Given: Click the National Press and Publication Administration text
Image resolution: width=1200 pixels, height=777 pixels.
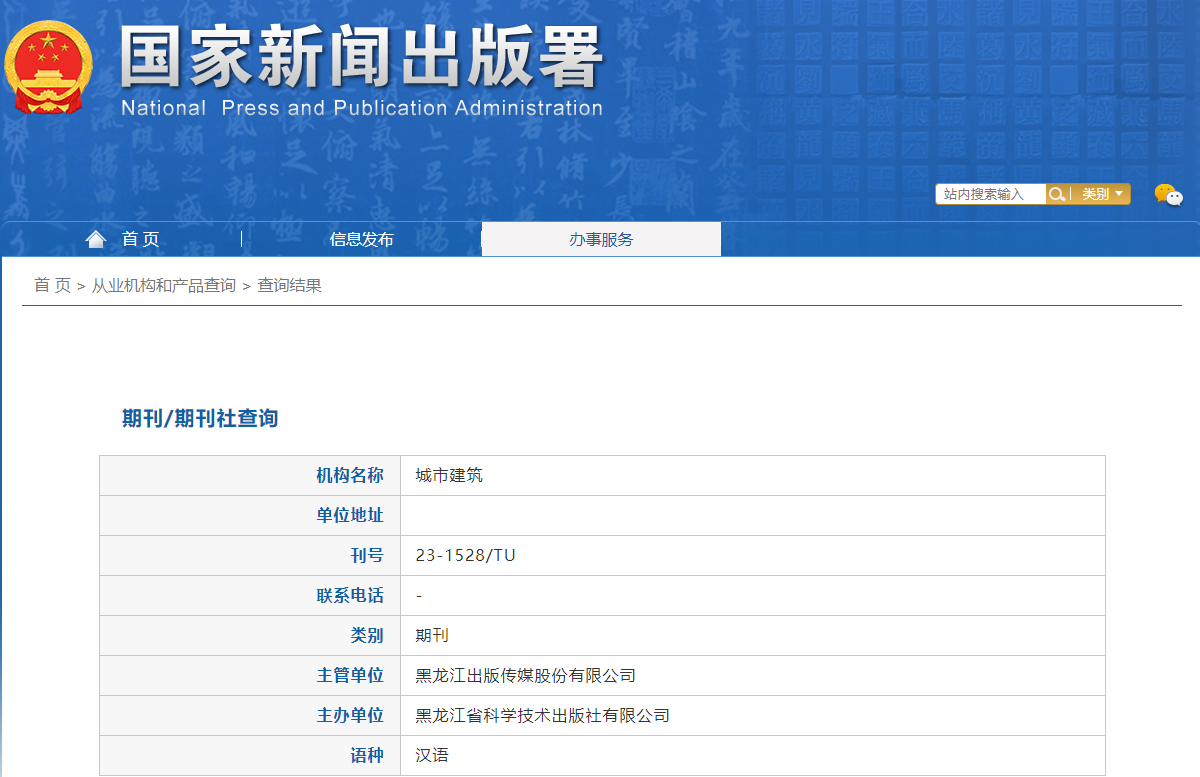Looking at the screenshot, I should point(361,108).
